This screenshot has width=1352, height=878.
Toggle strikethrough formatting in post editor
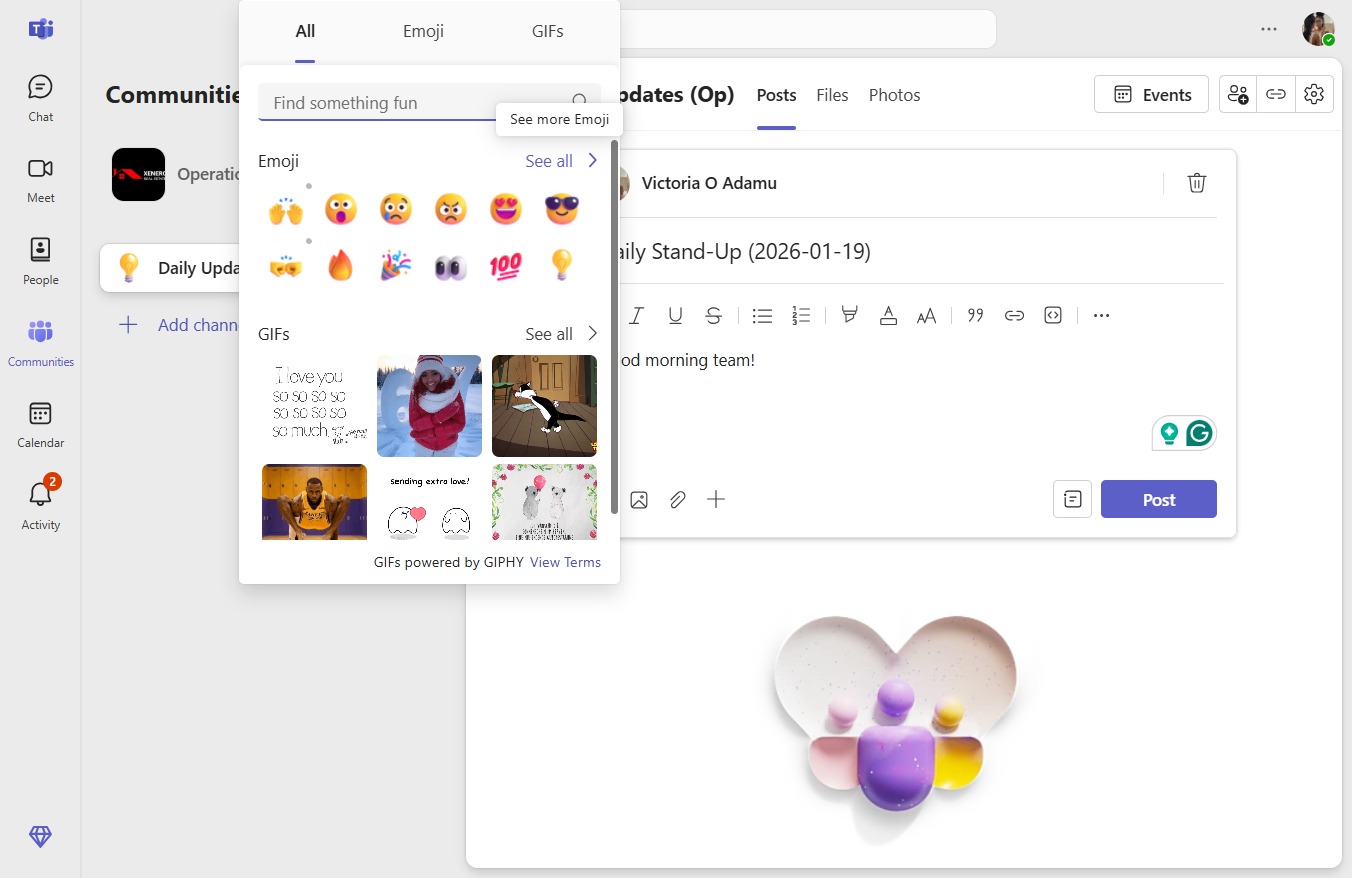[713, 316]
